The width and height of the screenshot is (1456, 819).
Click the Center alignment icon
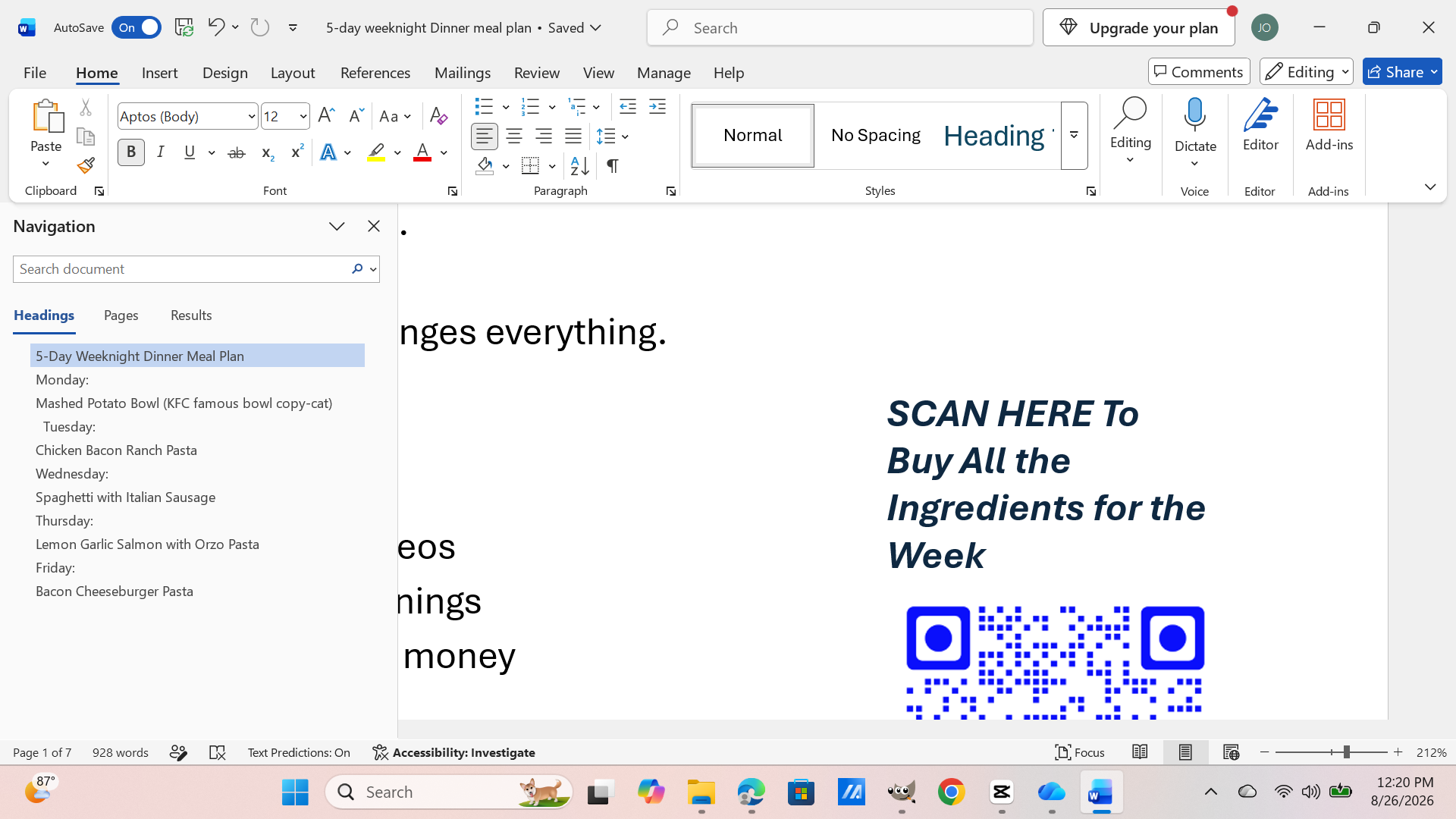click(x=514, y=136)
